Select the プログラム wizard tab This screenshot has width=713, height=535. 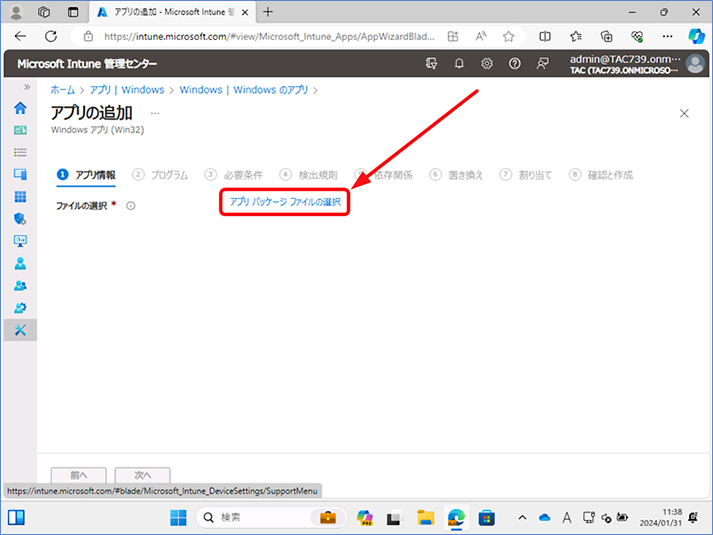click(x=160, y=175)
